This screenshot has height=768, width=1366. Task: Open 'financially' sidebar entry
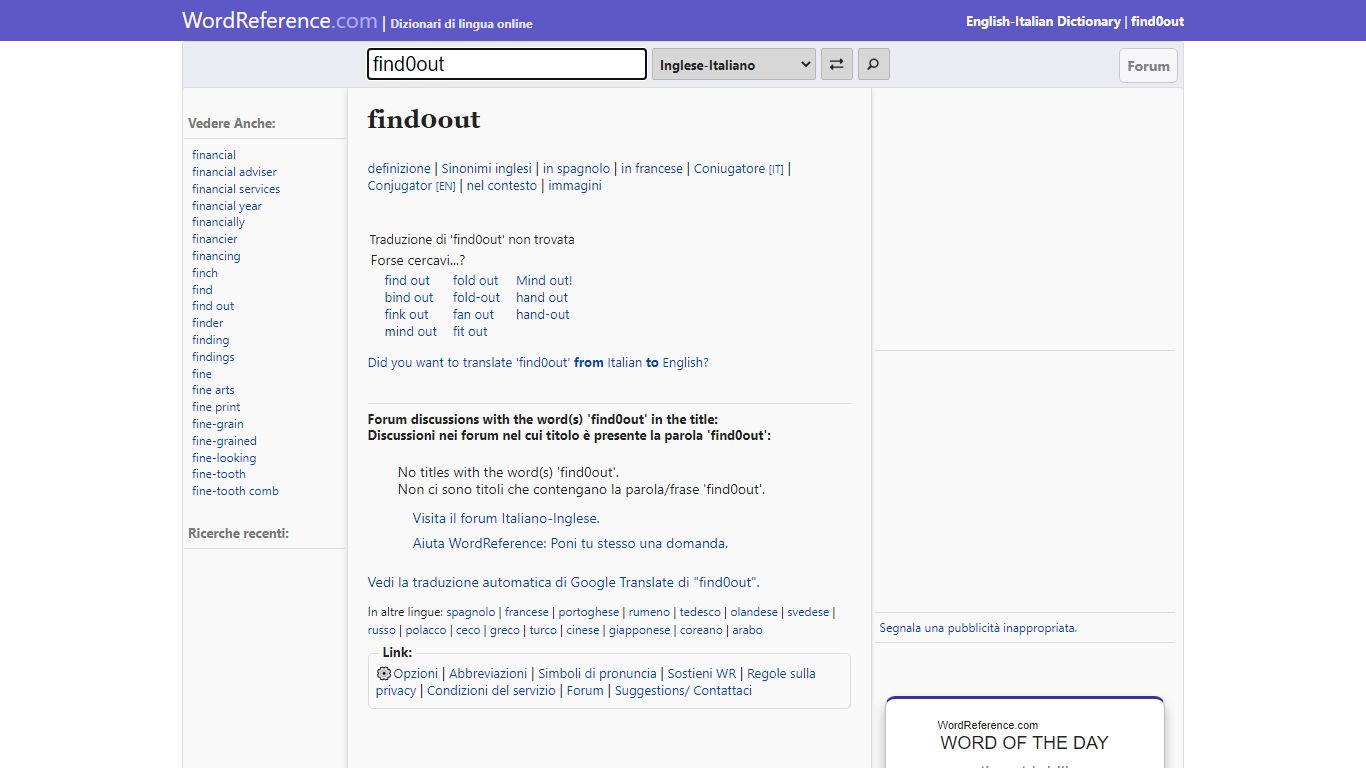(218, 222)
